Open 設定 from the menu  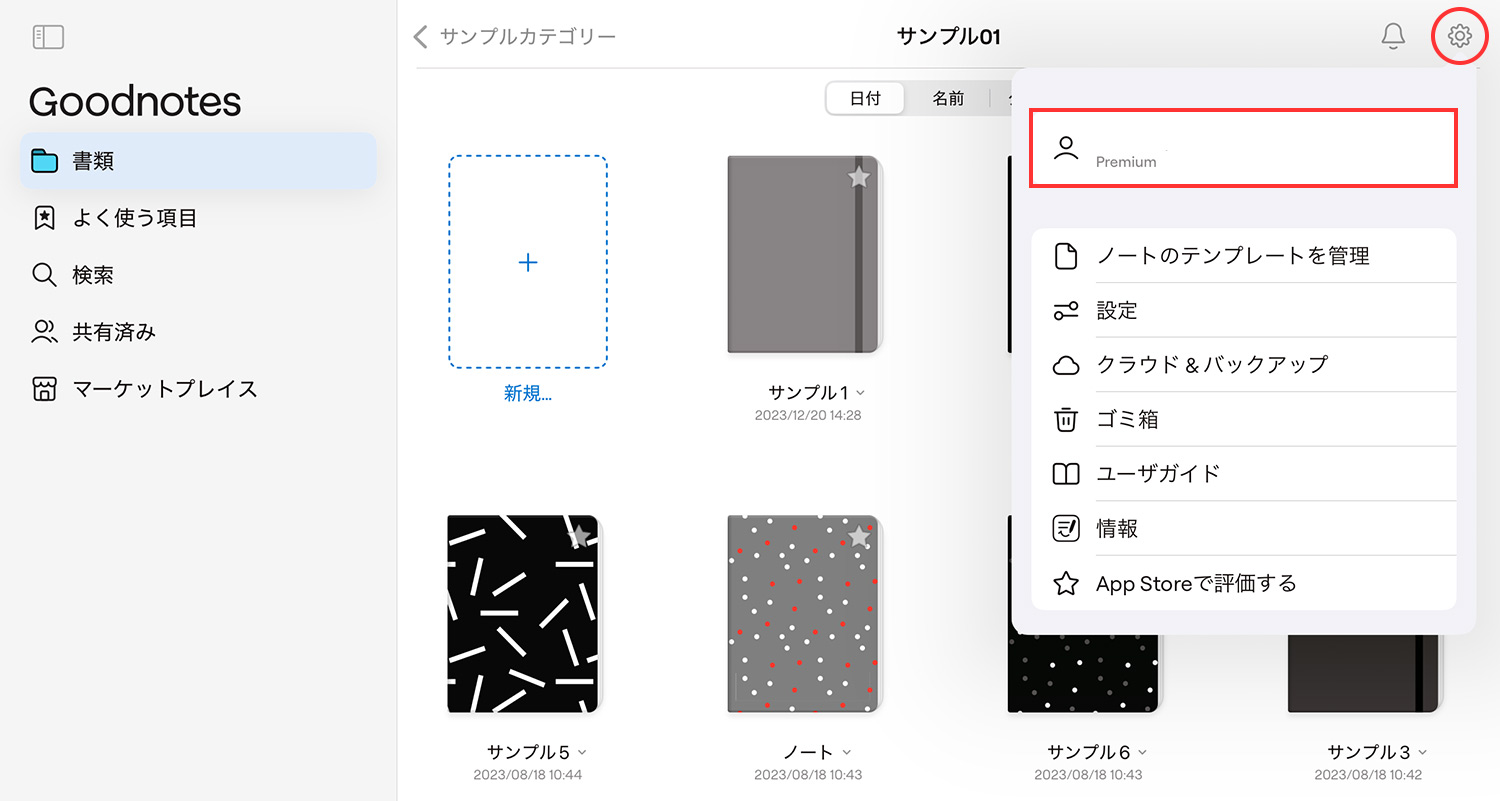[x=1243, y=311]
